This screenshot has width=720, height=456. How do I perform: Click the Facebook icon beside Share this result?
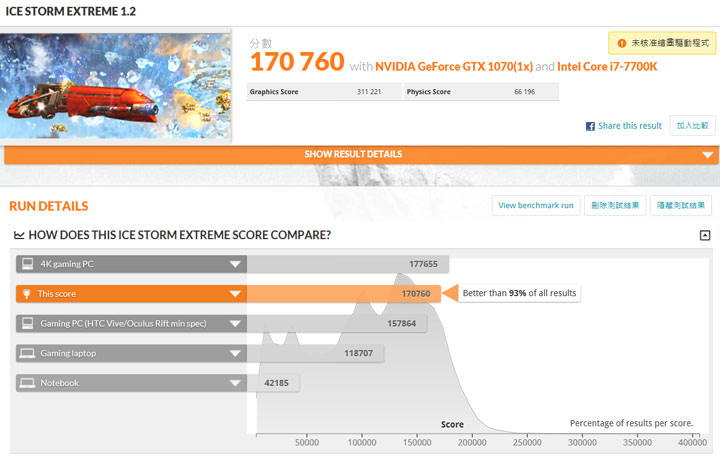click(x=590, y=126)
